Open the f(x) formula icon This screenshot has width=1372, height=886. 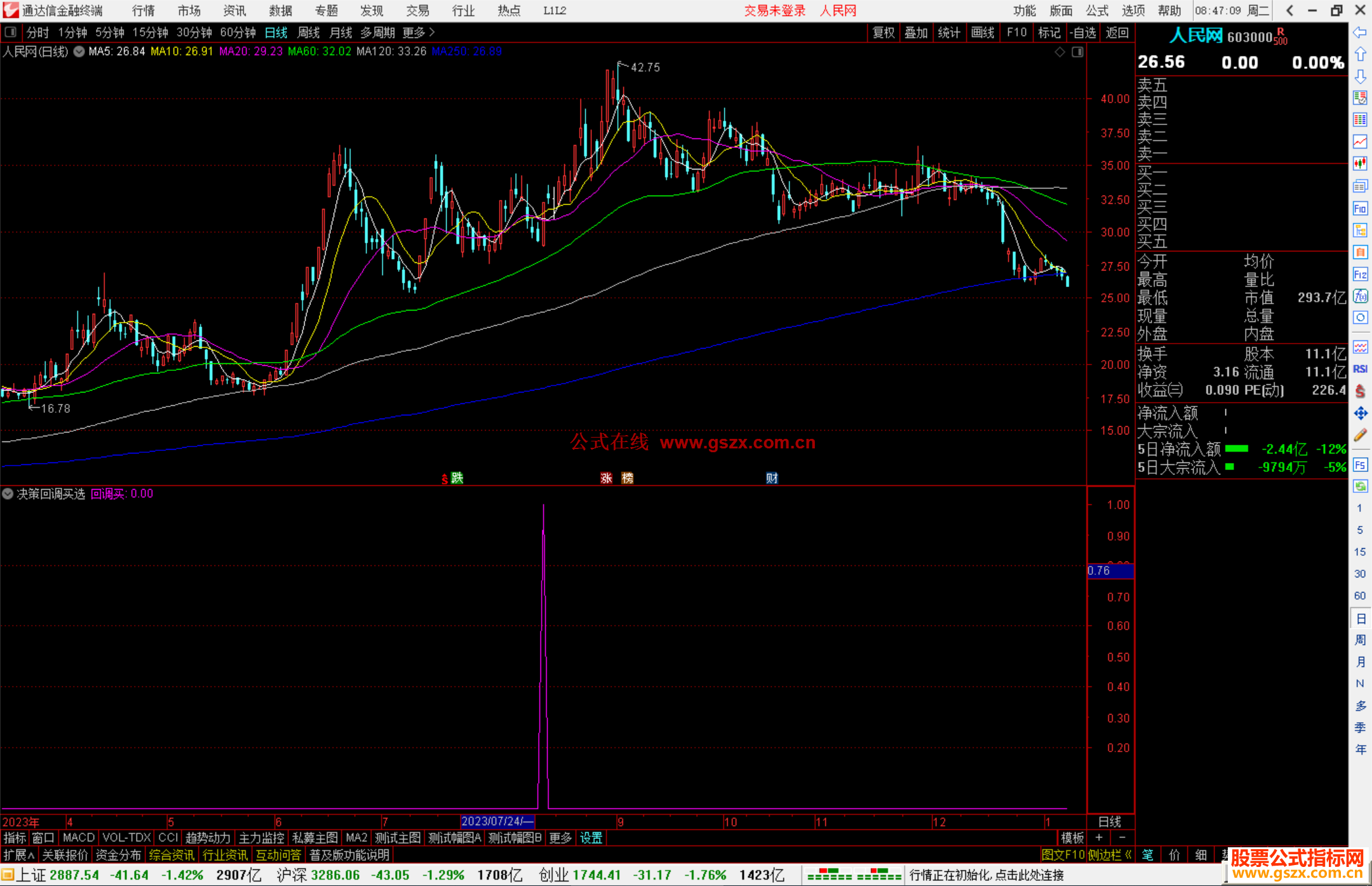[1360, 296]
